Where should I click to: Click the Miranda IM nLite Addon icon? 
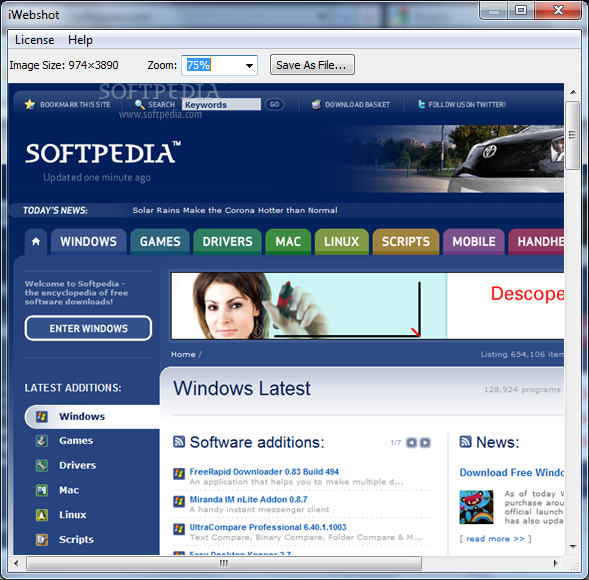click(179, 501)
